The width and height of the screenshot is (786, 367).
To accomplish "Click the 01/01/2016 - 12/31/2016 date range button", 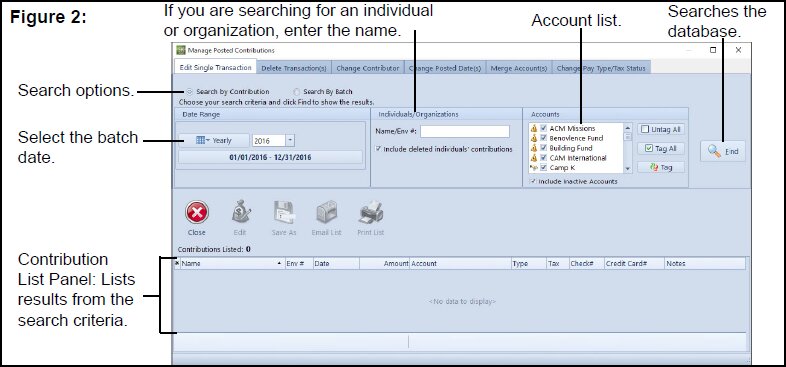I will pyautogui.click(x=270, y=157).
